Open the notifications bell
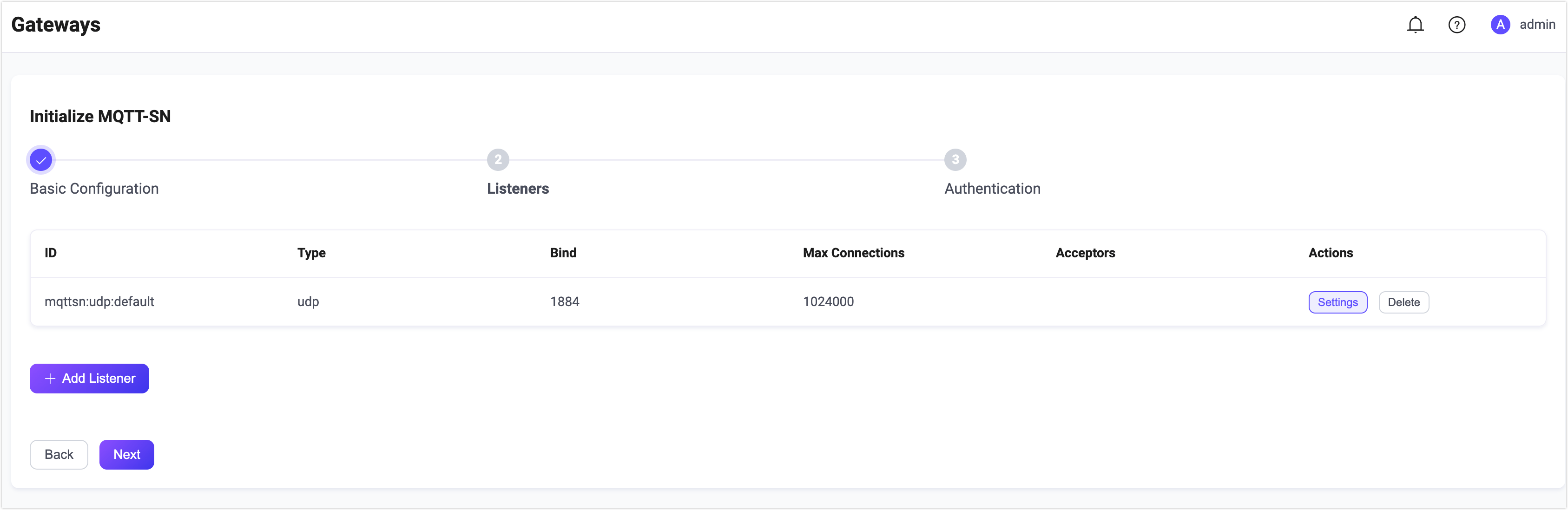 tap(1415, 25)
